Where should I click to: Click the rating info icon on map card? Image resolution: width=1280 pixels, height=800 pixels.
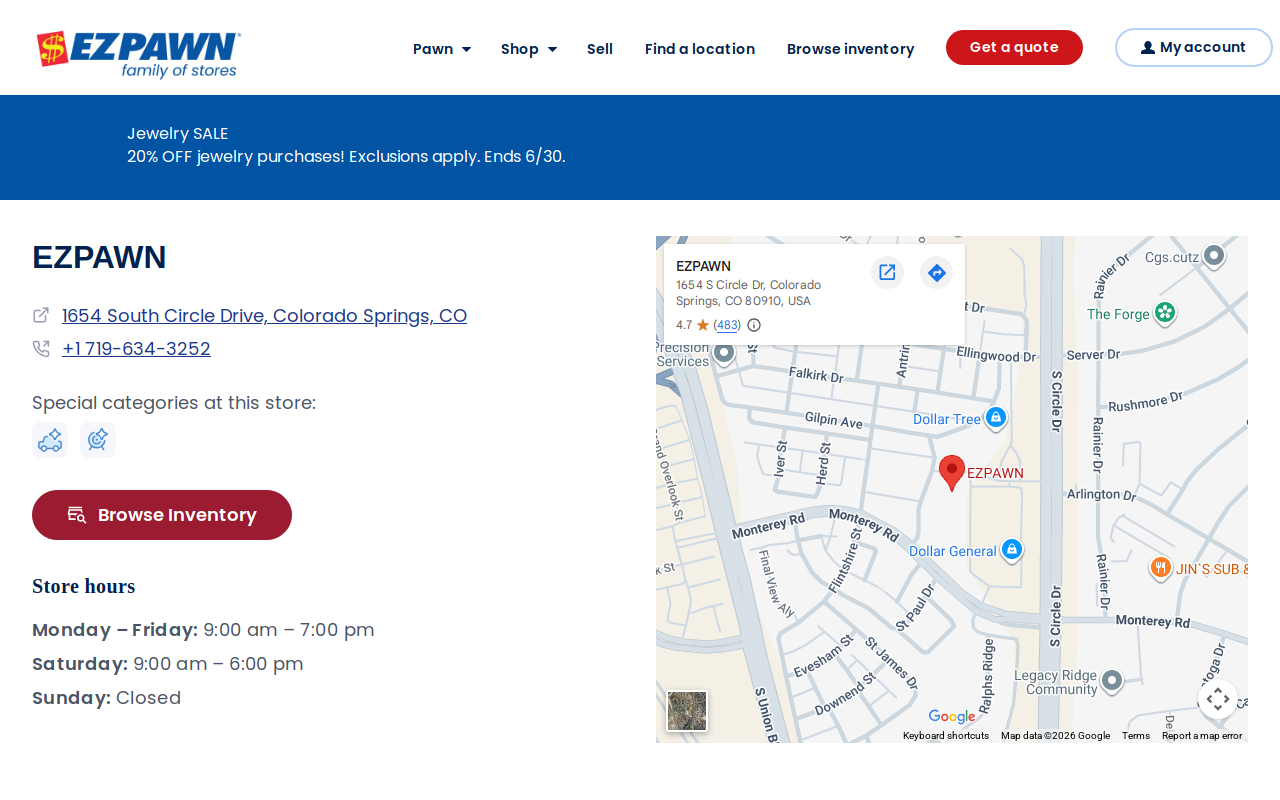click(x=754, y=325)
